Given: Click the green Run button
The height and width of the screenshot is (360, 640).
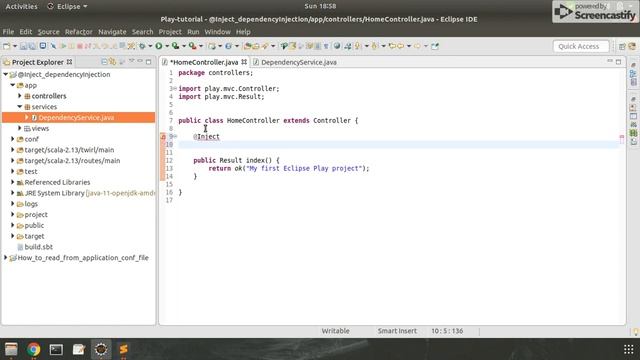Looking at the screenshot, I should (x=159, y=46).
